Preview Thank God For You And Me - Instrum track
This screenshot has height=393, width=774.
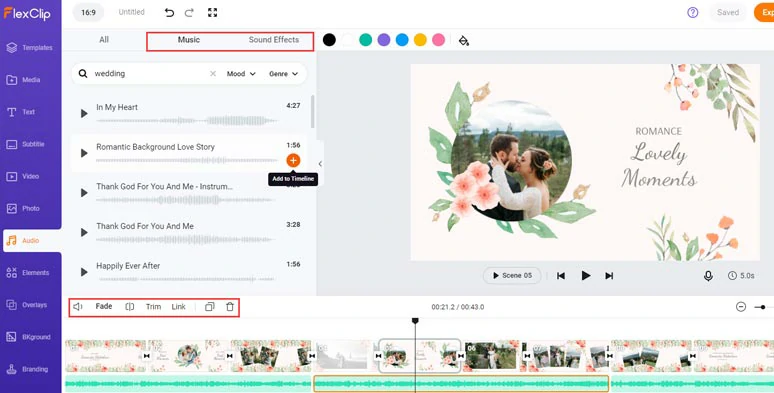point(84,193)
